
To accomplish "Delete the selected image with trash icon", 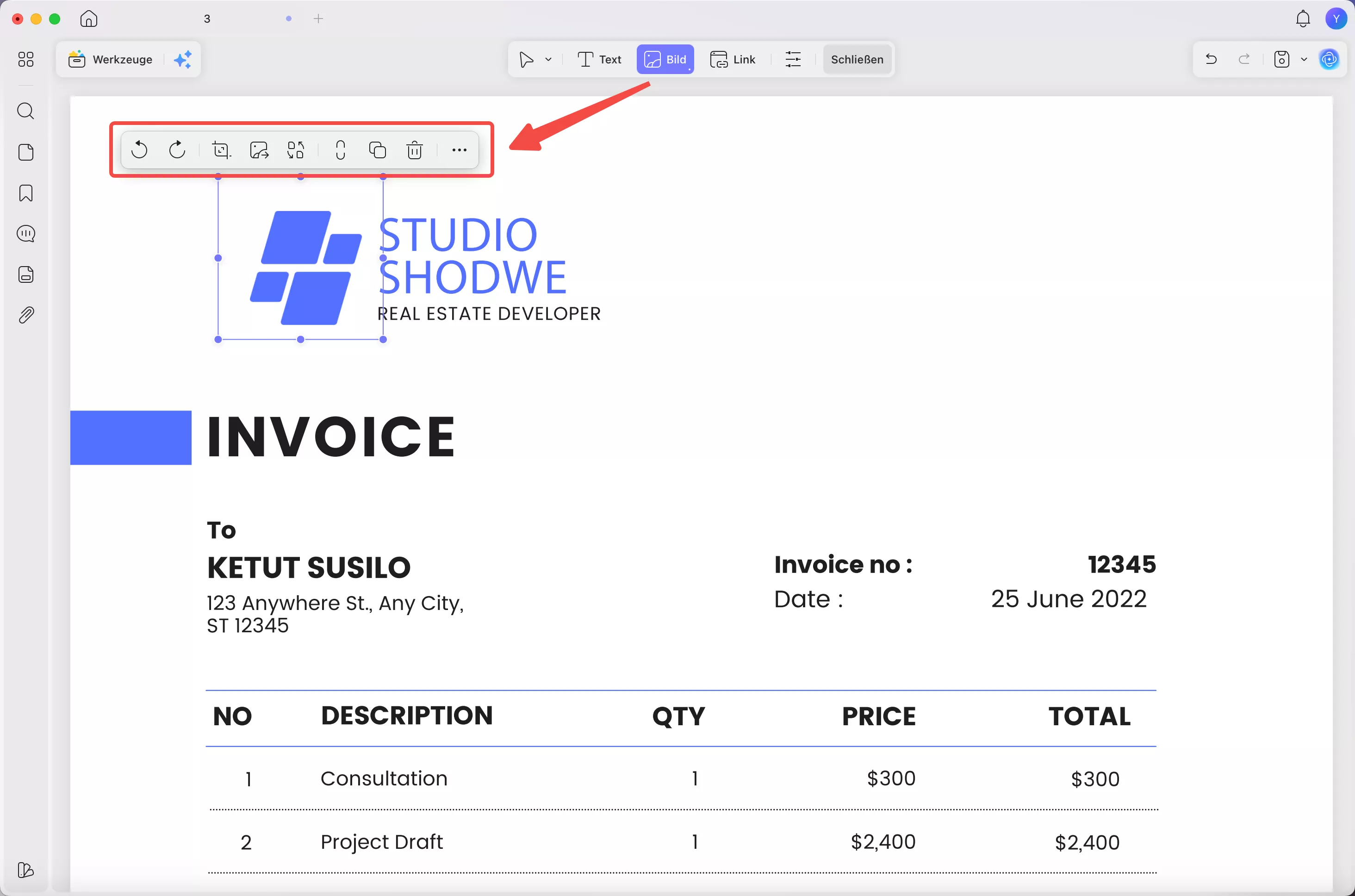I will coord(414,149).
